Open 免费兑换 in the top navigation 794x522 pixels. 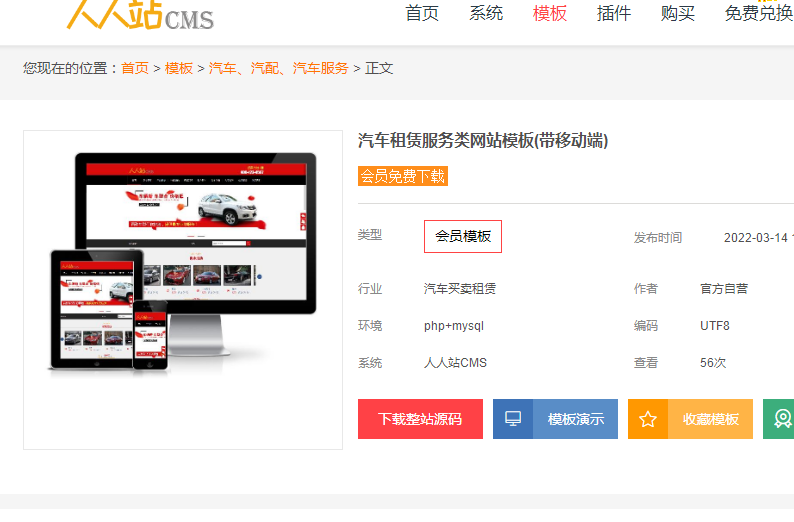(x=759, y=13)
